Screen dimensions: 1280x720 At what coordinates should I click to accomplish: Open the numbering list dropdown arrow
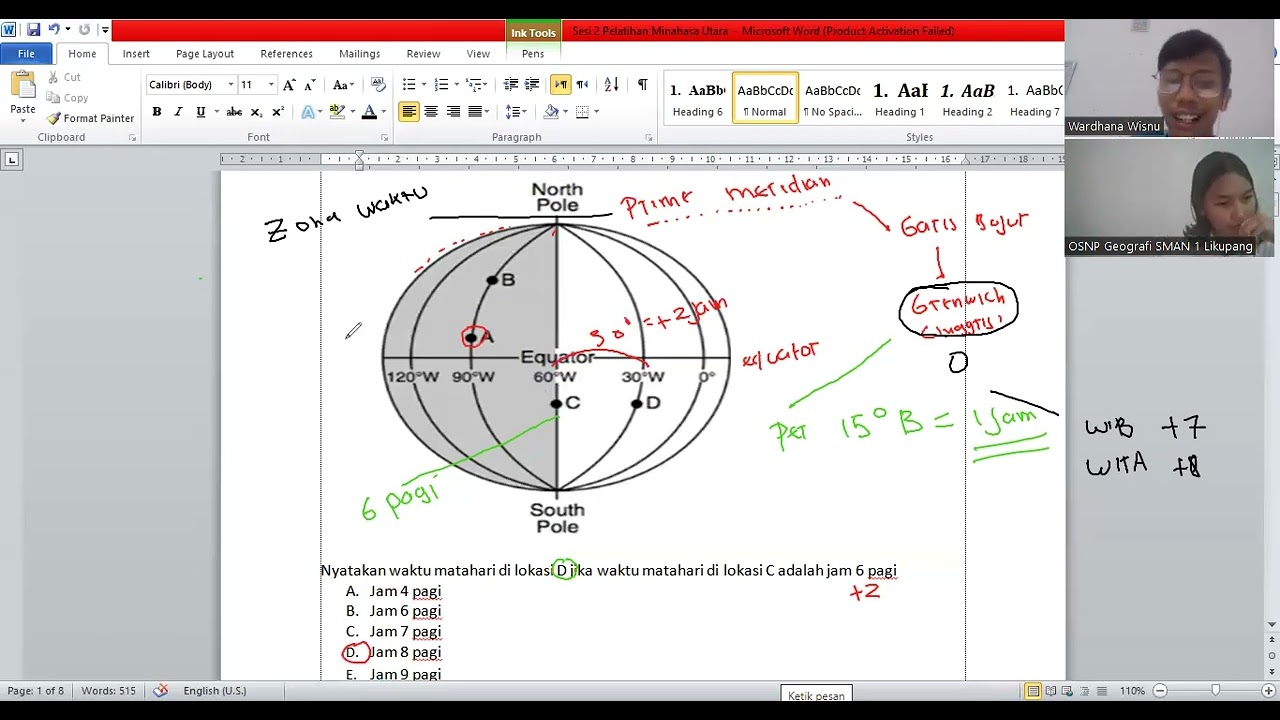pyautogui.click(x=456, y=85)
